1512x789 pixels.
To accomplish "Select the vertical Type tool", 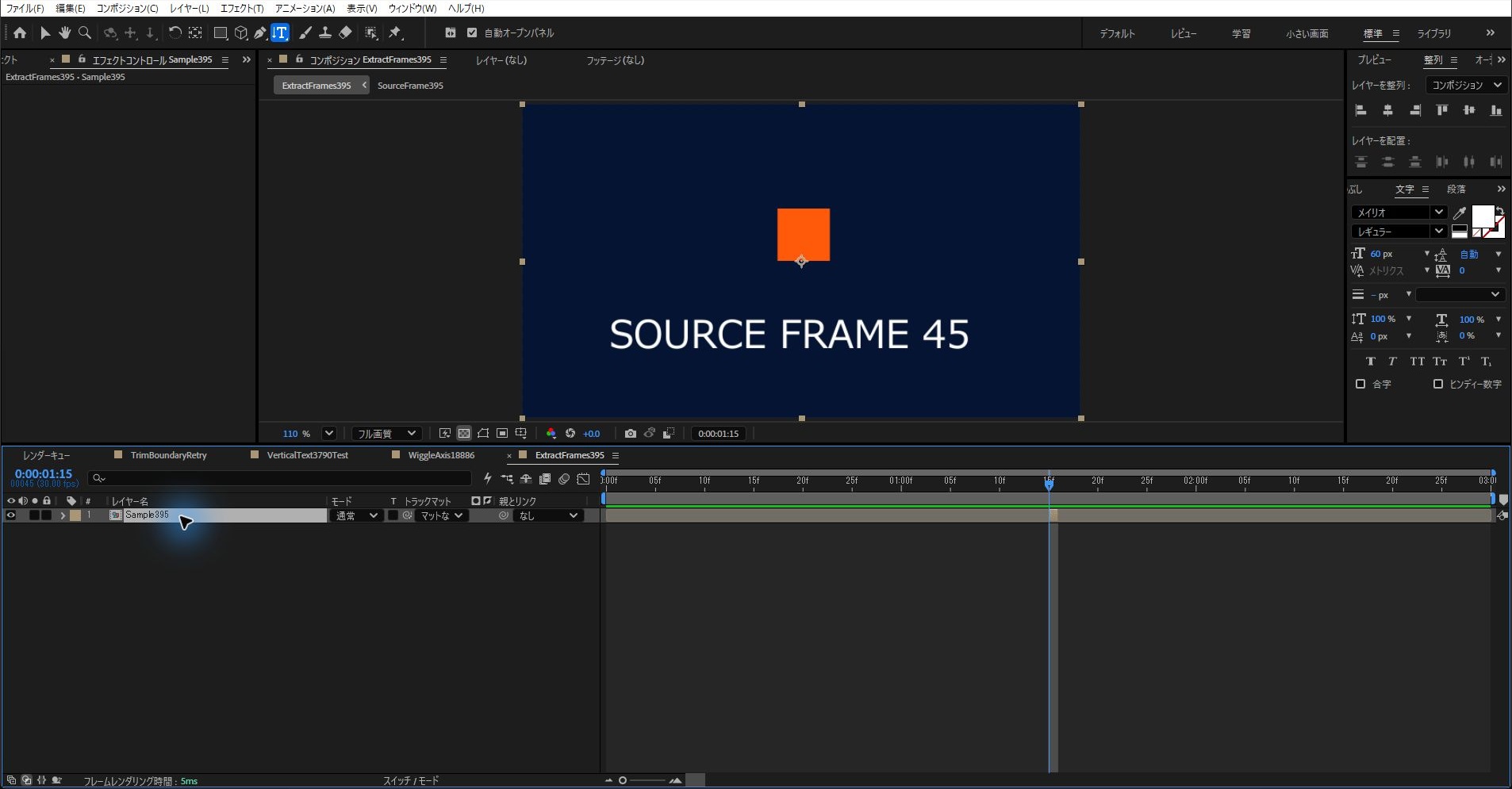I will click(x=280, y=33).
